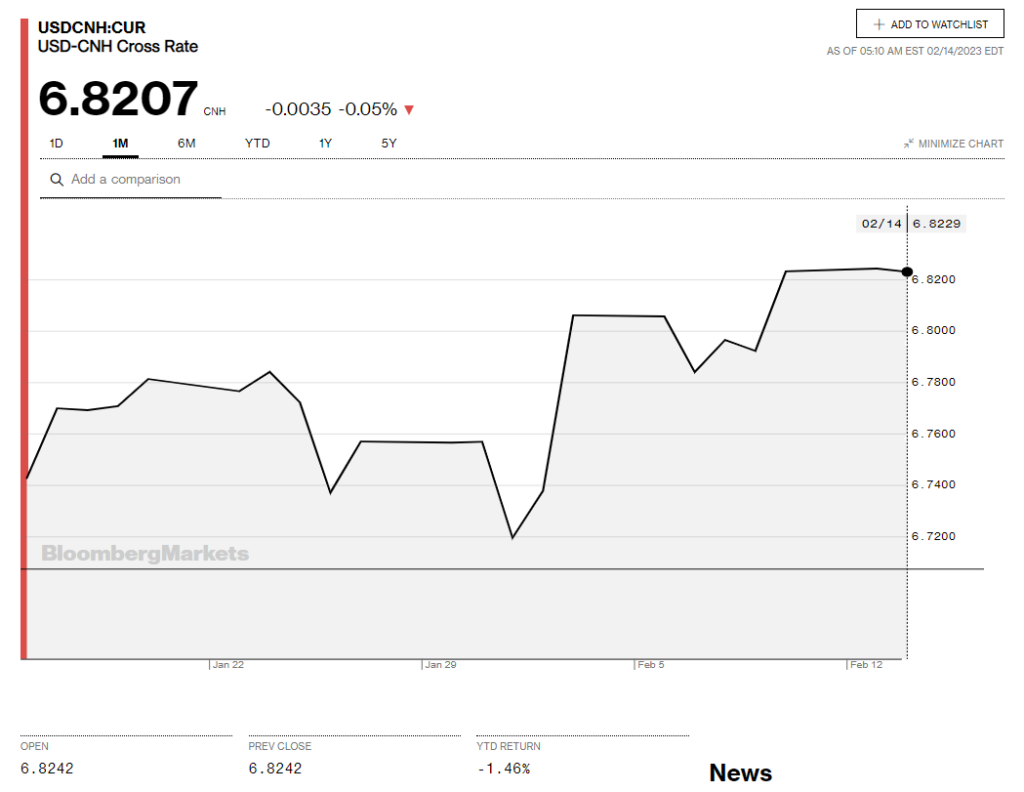1024x792 pixels.
Task: Click the plus icon in Add to Watchlist
Action: coord(879,24)
